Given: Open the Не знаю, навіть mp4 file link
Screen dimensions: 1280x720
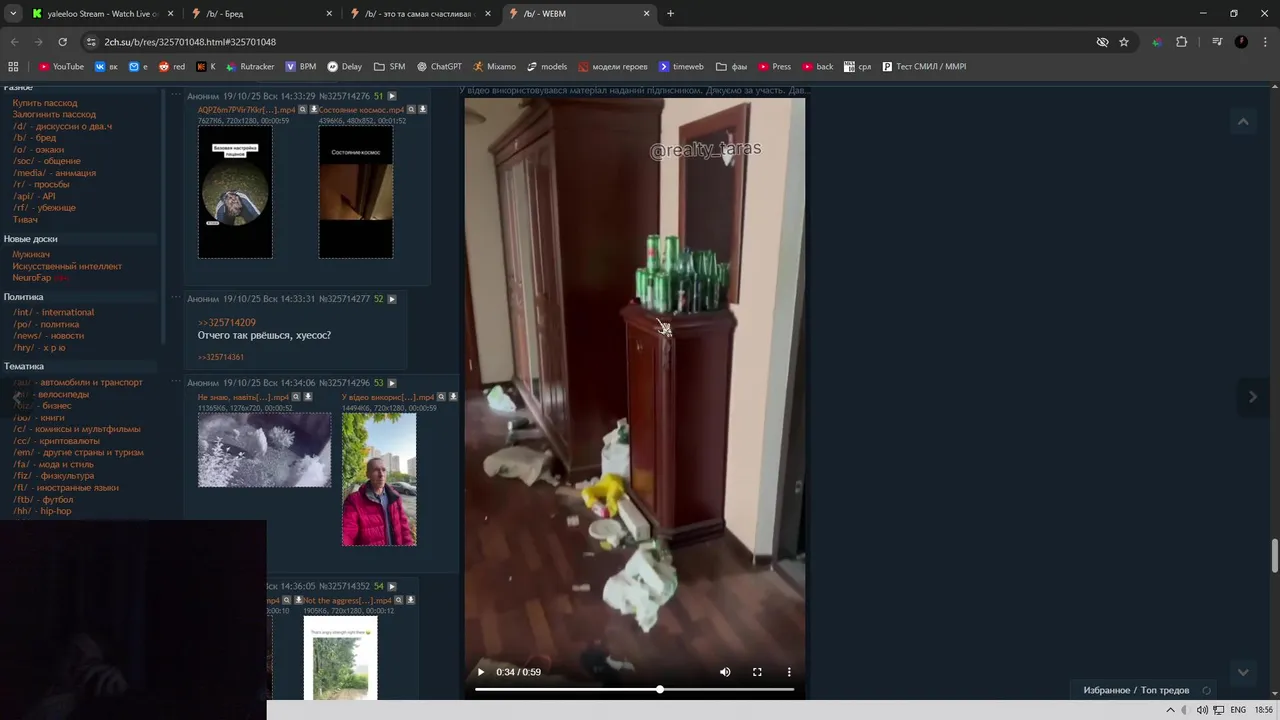Looking at the screenshot, I should point(244,397).
